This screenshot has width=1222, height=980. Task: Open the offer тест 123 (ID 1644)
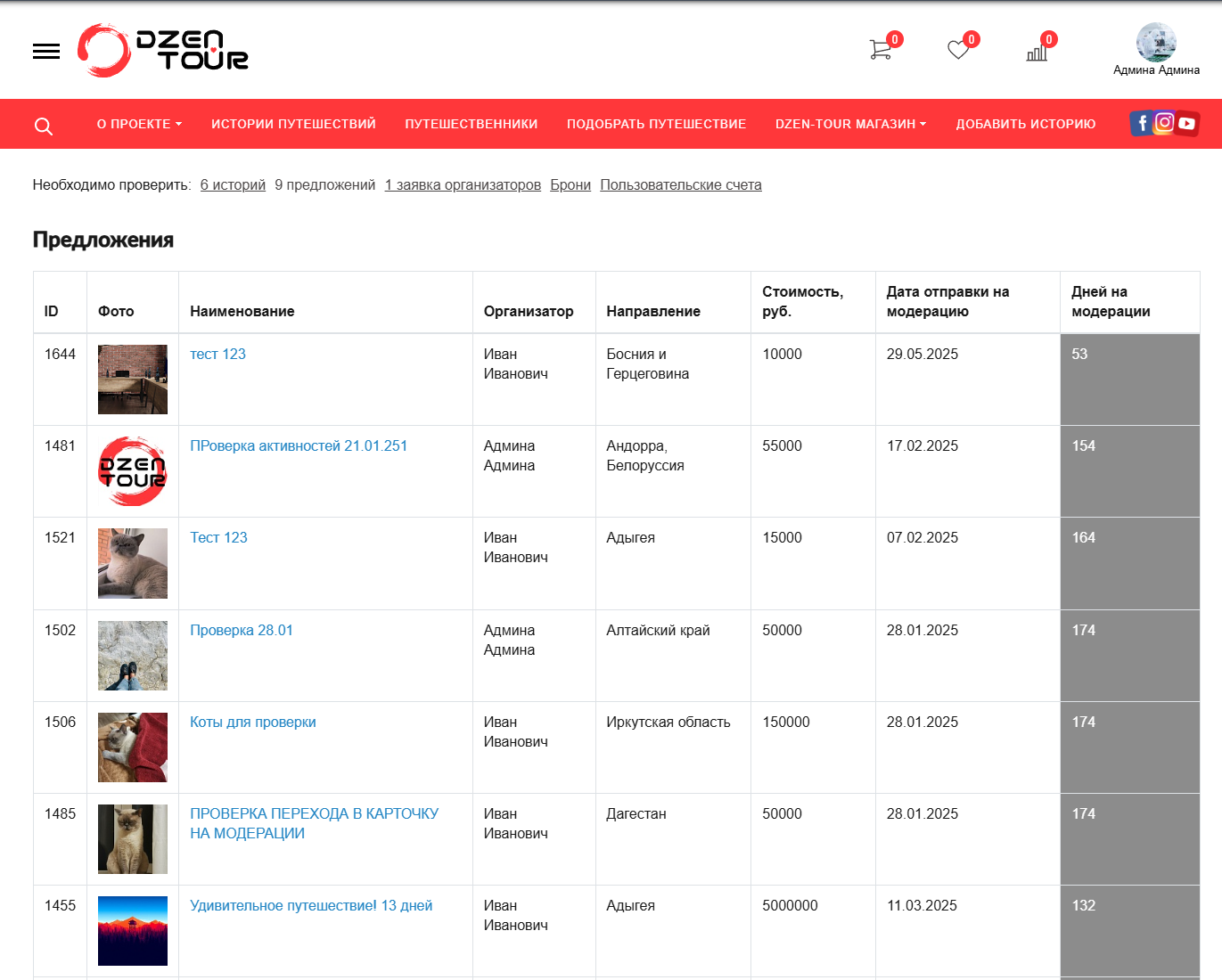[217, 354]
